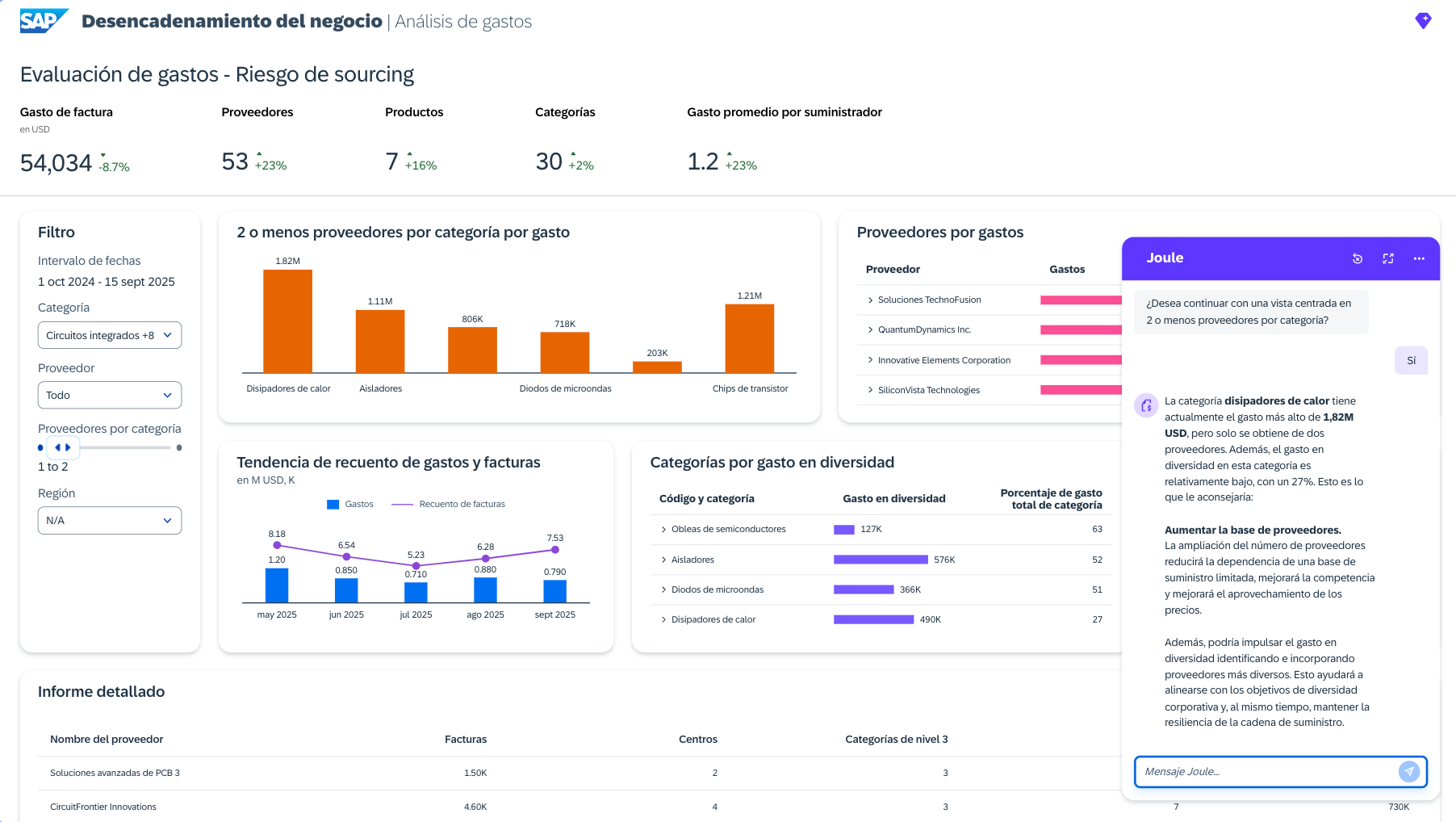Select Soluciones avanzadas de PCB 3 row
The width and height of the screenshot is (1456, 822).
[x=577, y=774]
